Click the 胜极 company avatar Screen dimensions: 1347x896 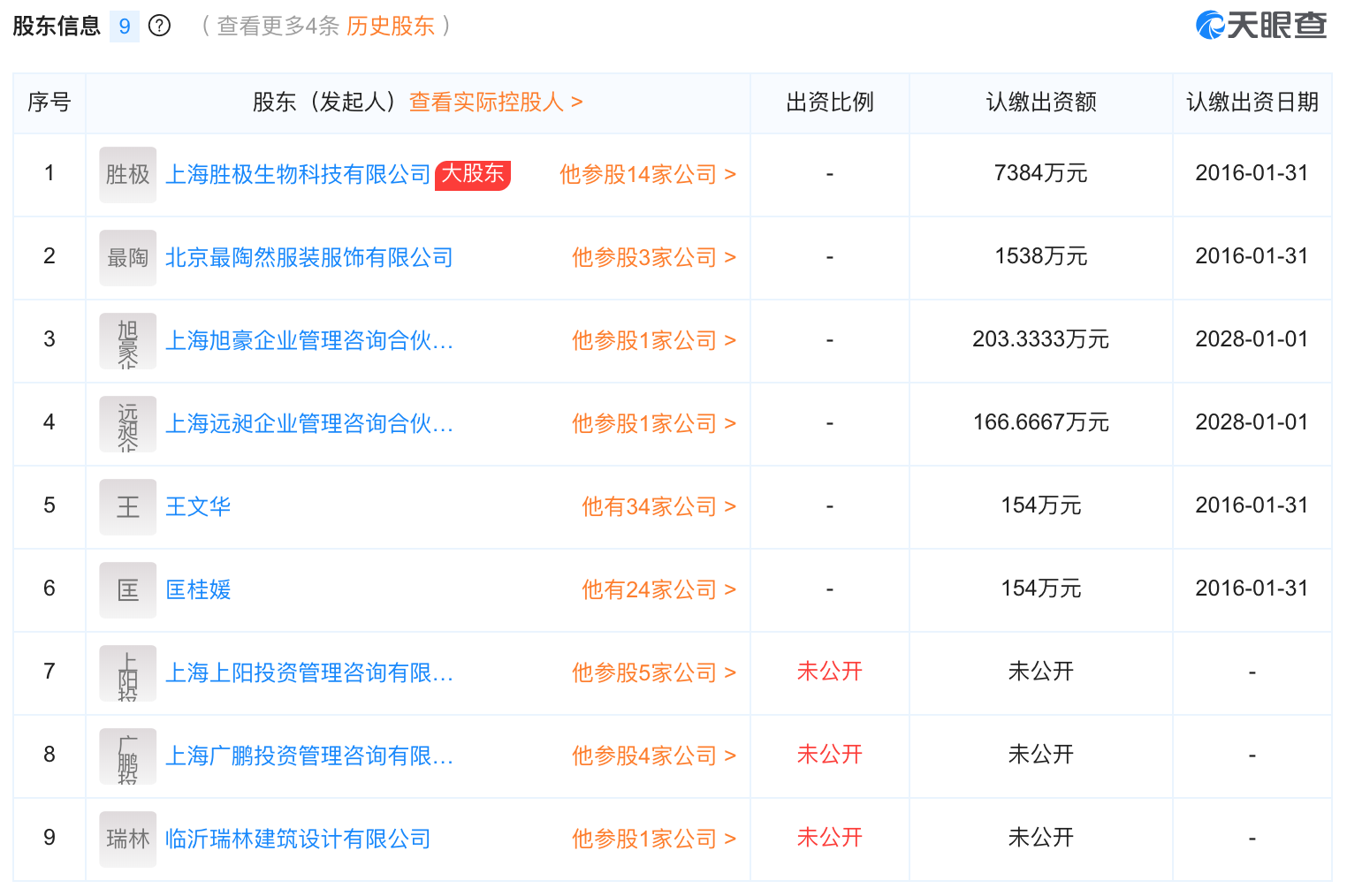(128, 175)
